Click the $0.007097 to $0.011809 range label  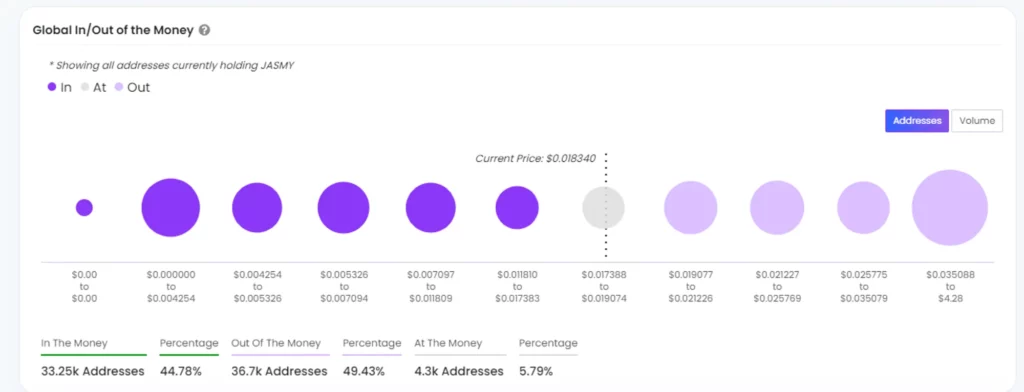click(x=430, y=287)
